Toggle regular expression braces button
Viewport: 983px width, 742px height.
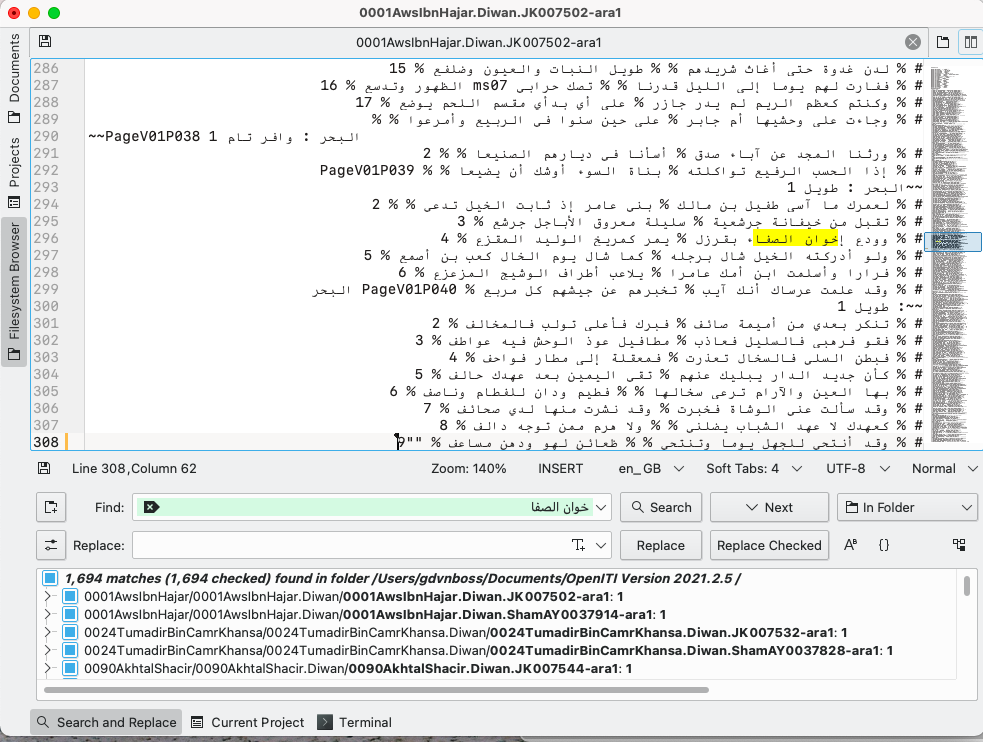pos(884,545)
